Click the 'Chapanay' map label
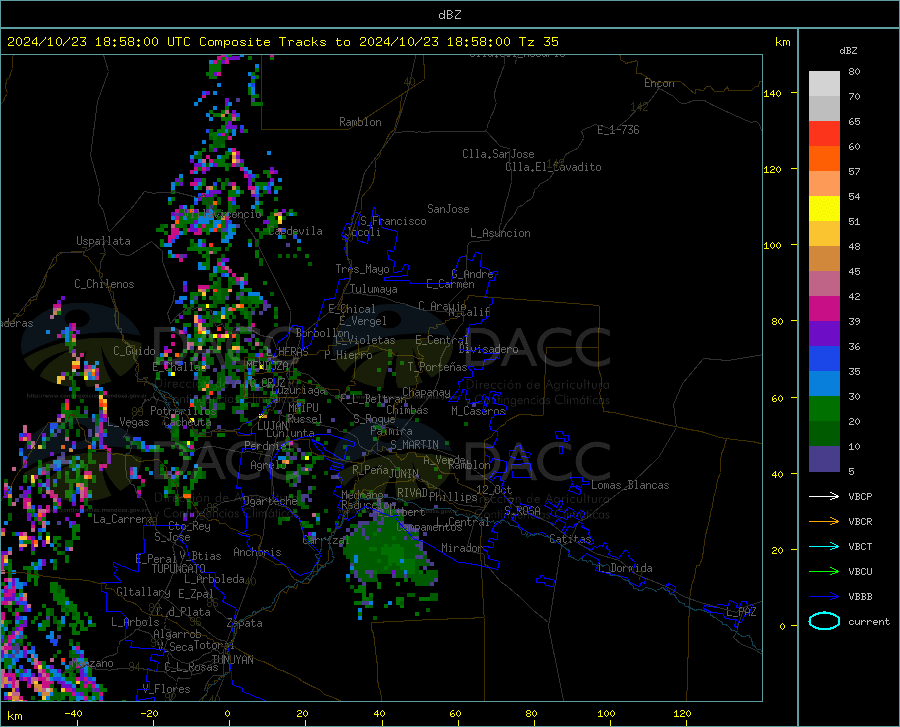900x727 pixels. pos(426,392)
